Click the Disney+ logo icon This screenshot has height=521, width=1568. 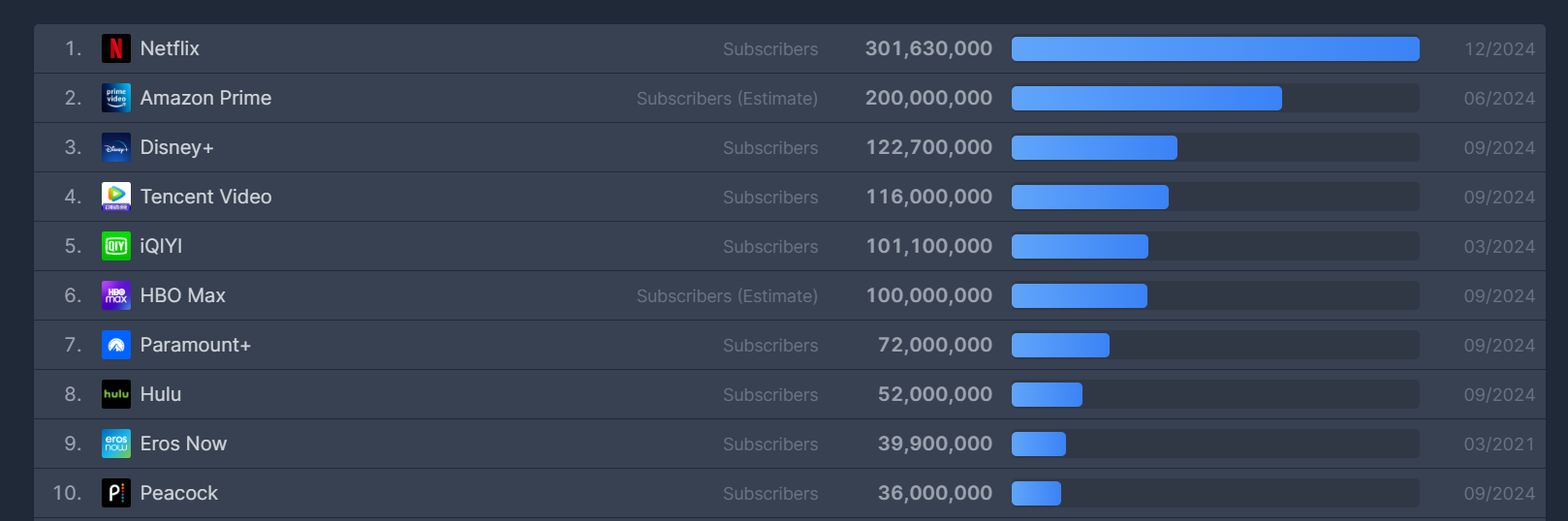point(116,147)
